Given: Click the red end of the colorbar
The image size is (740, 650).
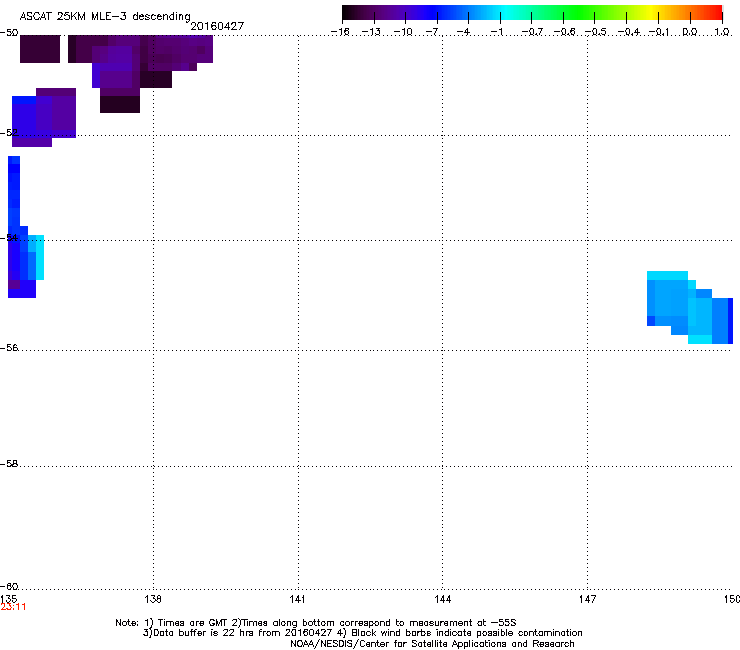Looking at the screenshot, I should point(713,12).
